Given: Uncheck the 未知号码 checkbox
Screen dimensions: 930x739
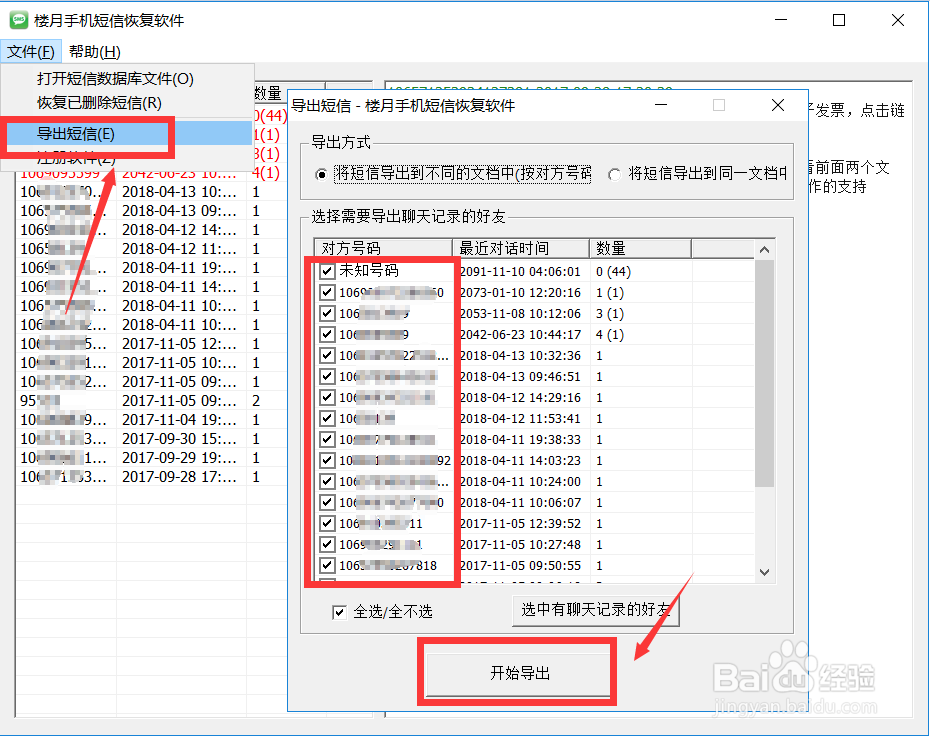Looking at the screenshot, I should point(327,272).
